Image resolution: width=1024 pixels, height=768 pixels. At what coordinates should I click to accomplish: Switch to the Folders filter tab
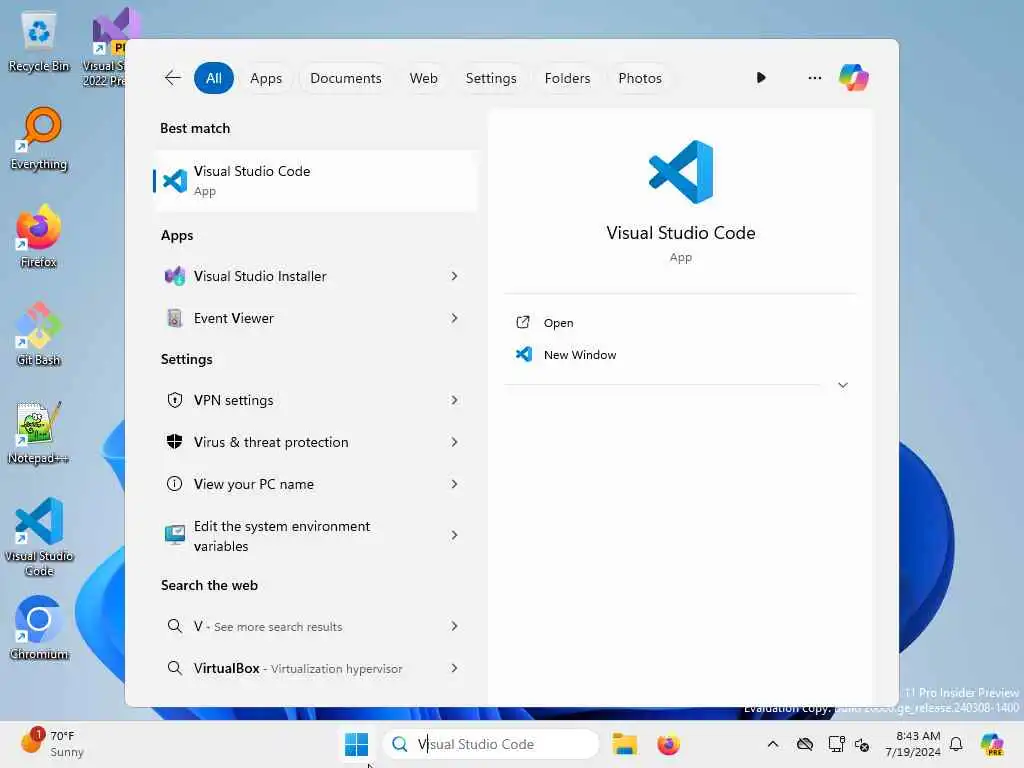point(567,78)
